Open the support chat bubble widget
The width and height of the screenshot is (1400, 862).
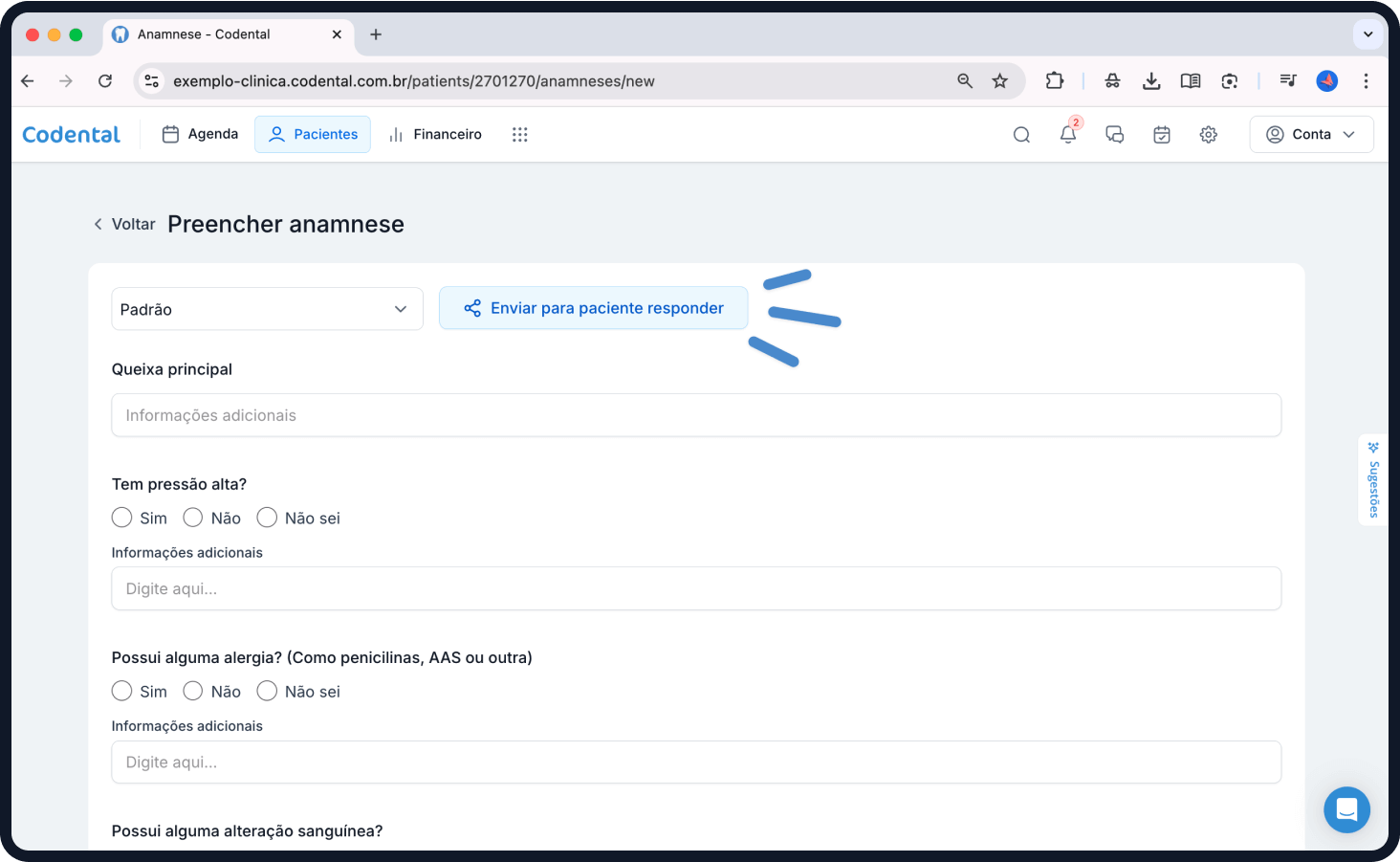[x=1346, y=809]
